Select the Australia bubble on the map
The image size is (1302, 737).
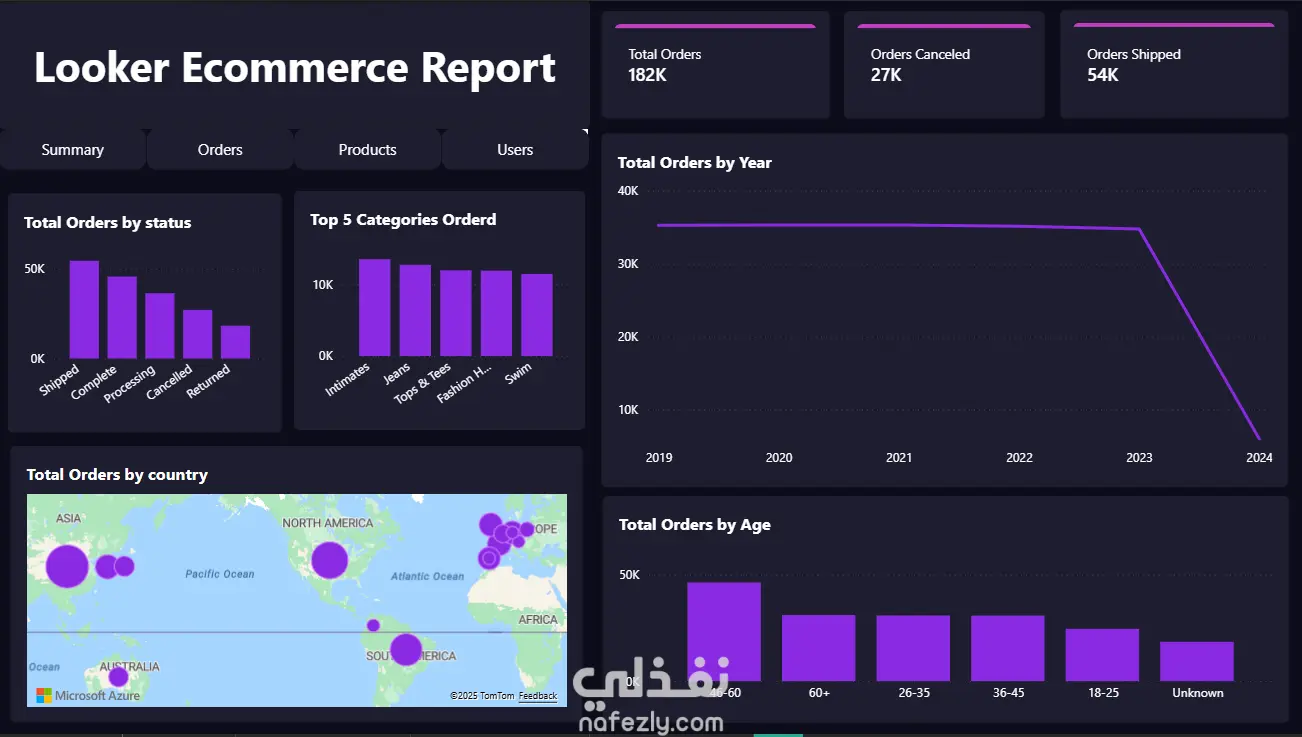[x=118, y=677]
